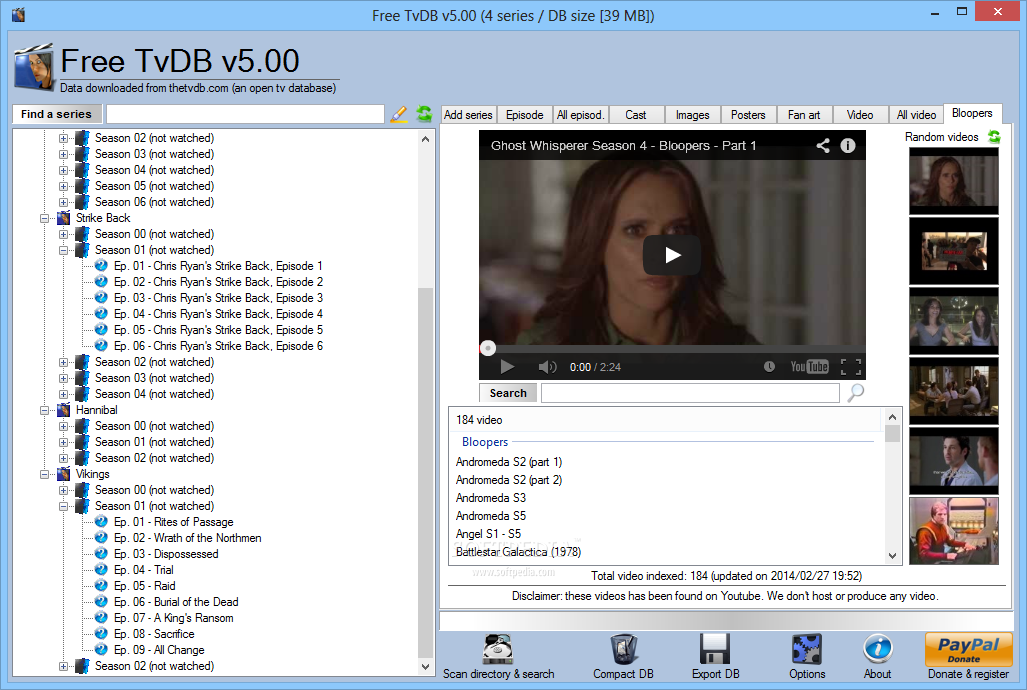Open video info icon
The width and height of the screenshot is (1027, 690).
click(x=848, y=145)
